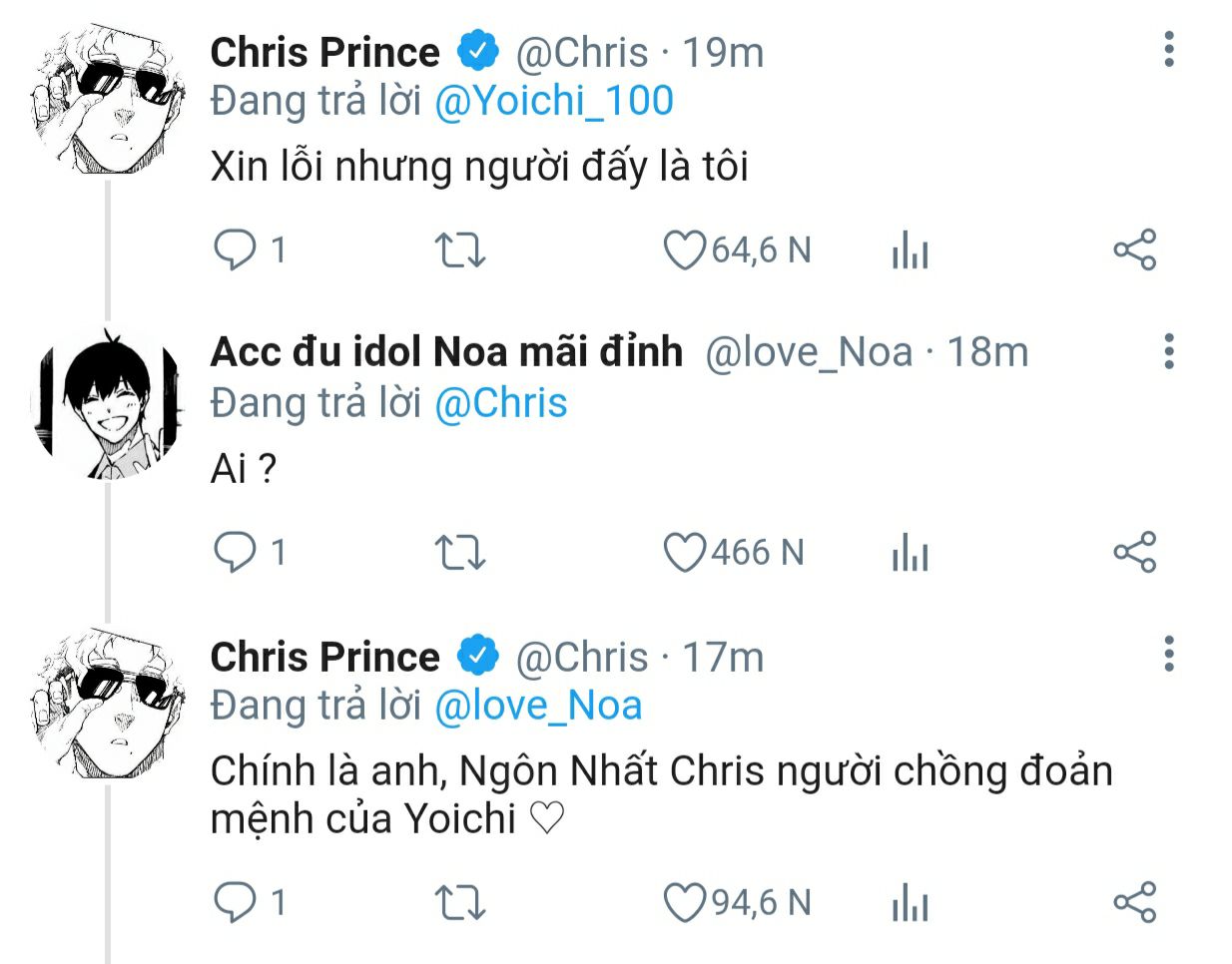Reply to Chris Prince's 19m tweet

pos(236,249)
